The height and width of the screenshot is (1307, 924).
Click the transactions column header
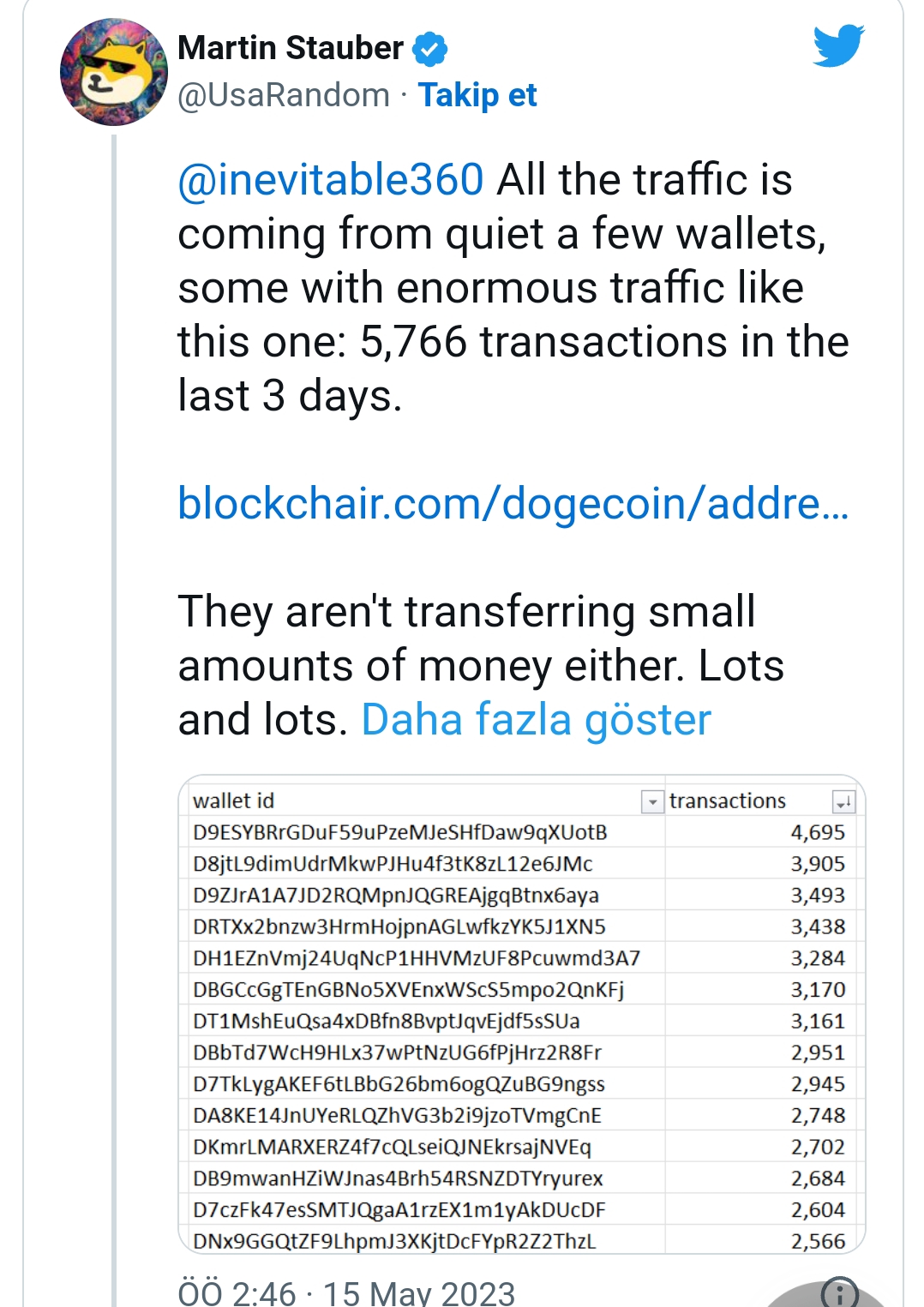click(727, 801)
